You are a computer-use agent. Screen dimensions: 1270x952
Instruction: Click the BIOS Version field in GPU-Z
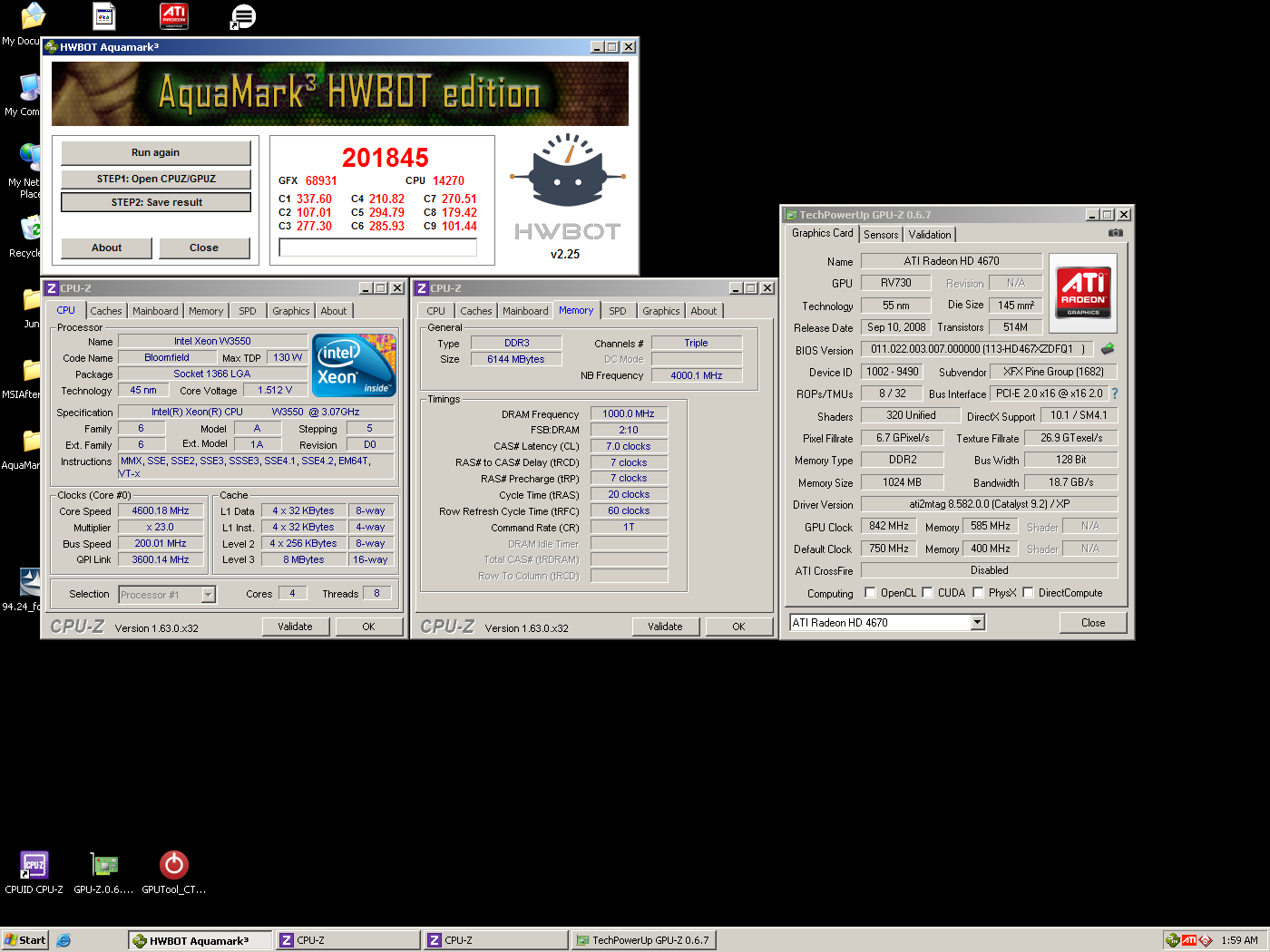pyautogui.click(x=978, y=349)
